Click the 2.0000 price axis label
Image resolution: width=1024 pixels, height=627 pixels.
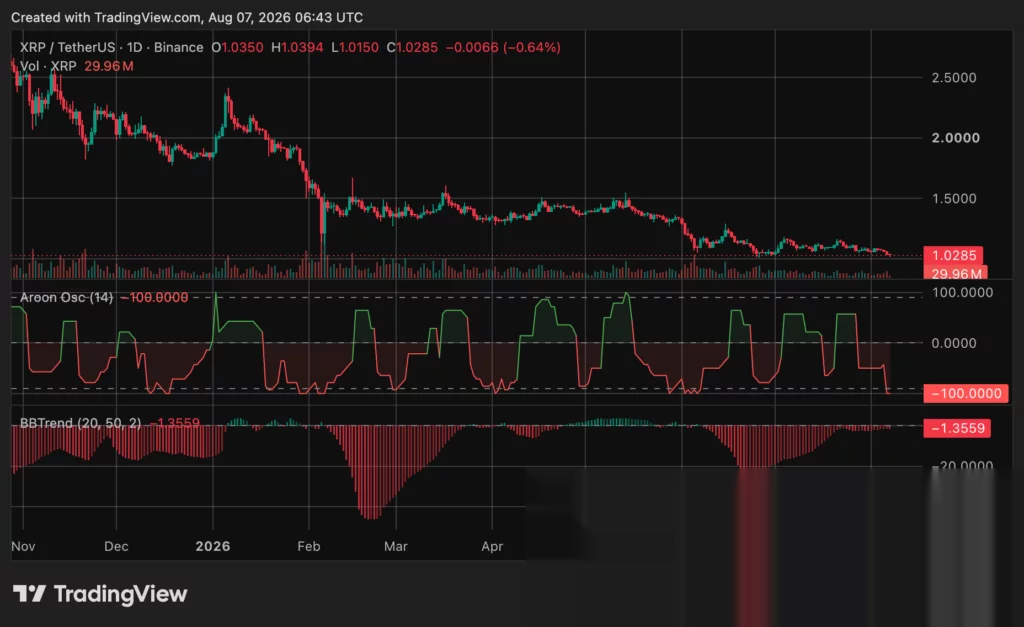pyautogui.click(x=955, y=138)
